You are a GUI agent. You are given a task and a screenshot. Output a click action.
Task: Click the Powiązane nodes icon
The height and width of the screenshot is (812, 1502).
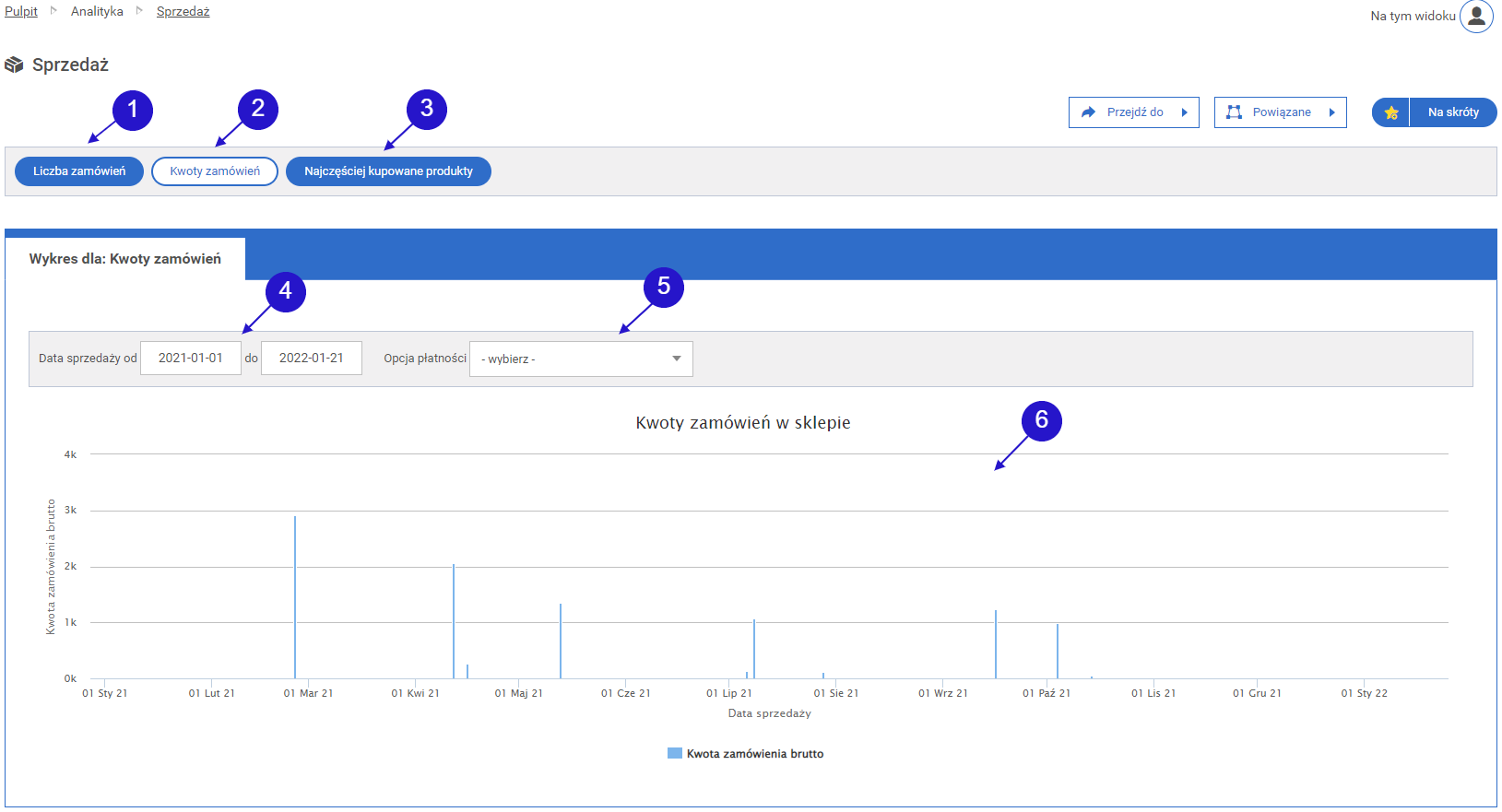tap(1234, 112)
